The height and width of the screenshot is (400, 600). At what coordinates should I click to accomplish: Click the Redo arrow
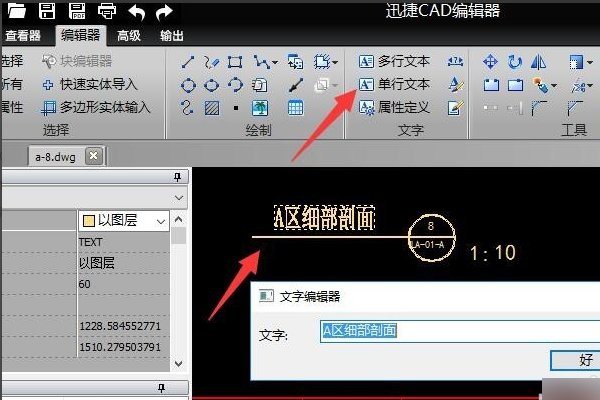coord(164,11)
